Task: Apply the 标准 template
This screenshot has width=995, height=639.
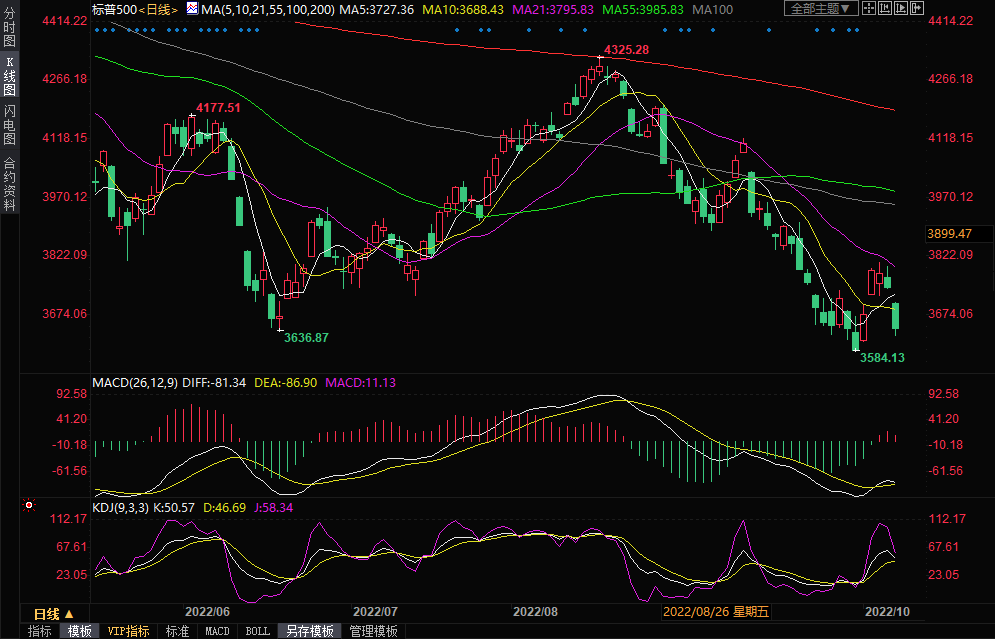Action: 177,631
